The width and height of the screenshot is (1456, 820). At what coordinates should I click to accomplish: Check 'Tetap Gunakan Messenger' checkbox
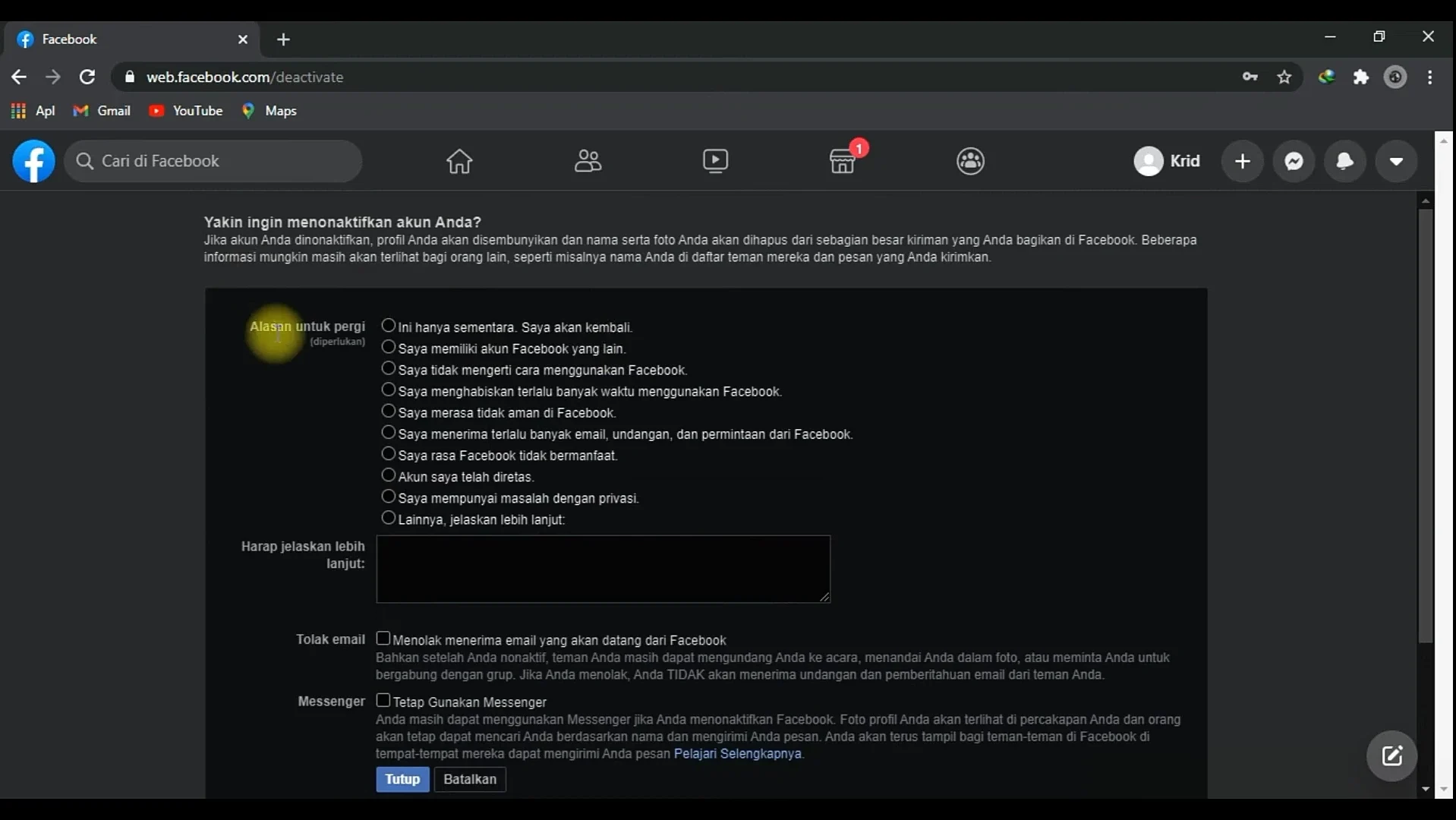383,700
